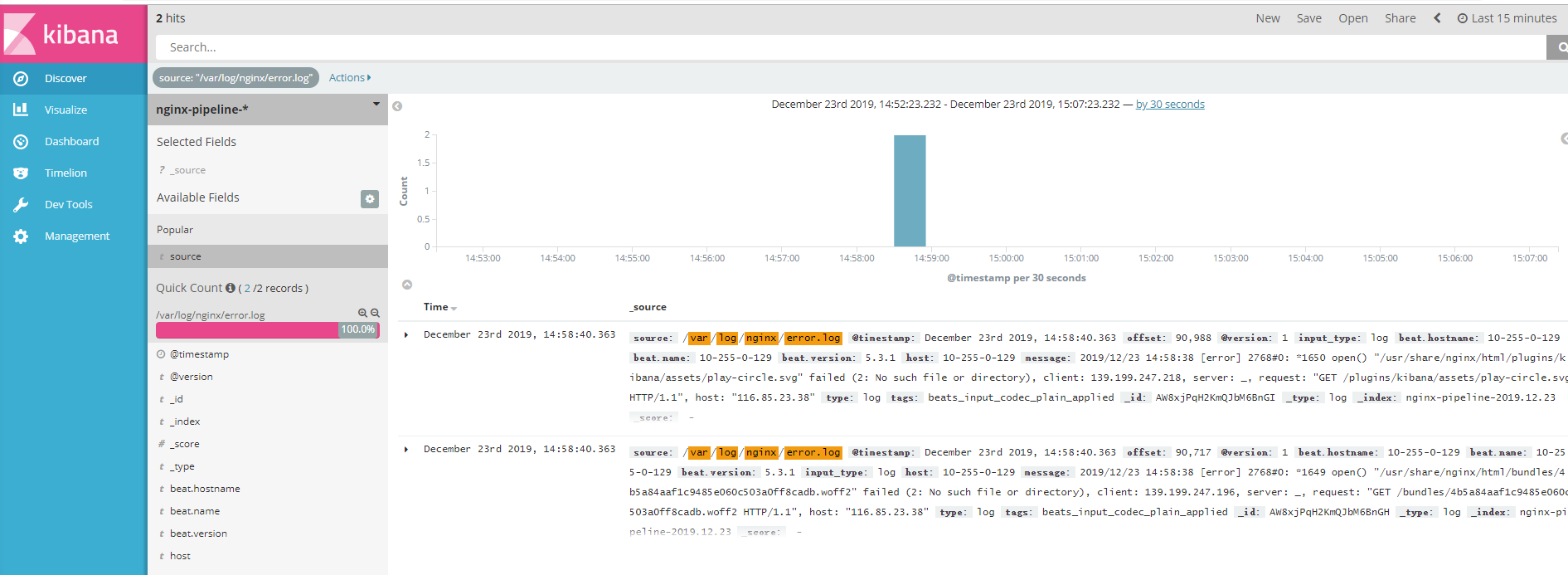
Task: Click the Popular fields heading
Action: click(x=175, y=230)
